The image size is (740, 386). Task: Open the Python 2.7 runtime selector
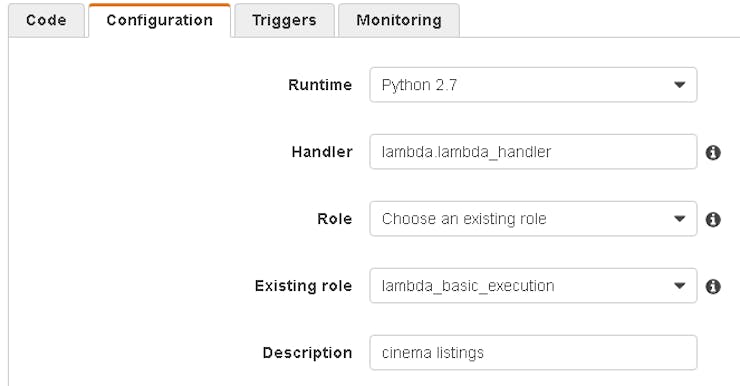click(x=533, y=85)
